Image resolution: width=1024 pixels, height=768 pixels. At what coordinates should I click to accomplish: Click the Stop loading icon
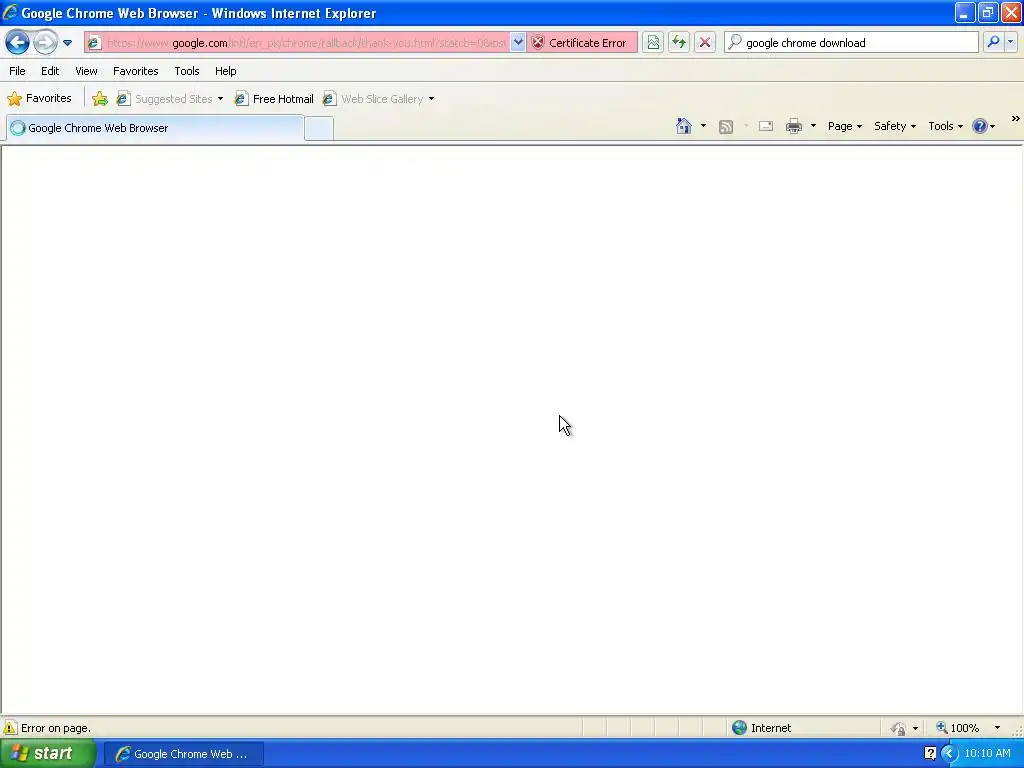coord(705,42)
